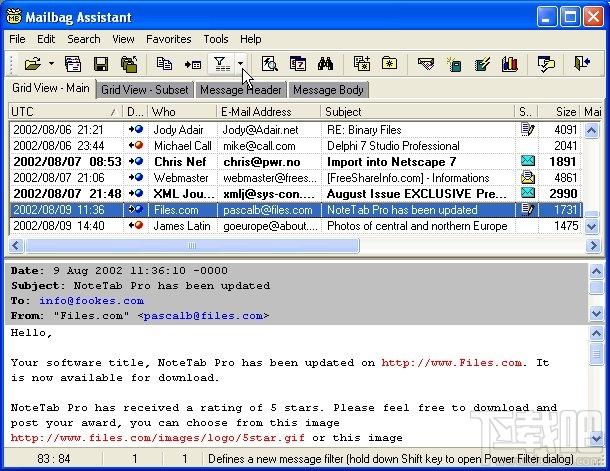Switch to Message Body tab
Viewport: 610px width, 471px height.
click(328, 90)
